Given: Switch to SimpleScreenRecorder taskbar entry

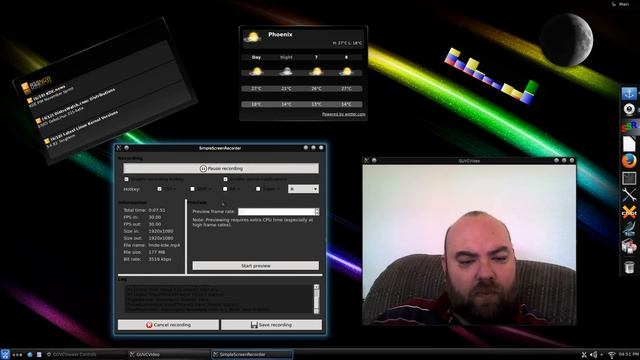Looking at the screenshot, I should coord(252,355).
